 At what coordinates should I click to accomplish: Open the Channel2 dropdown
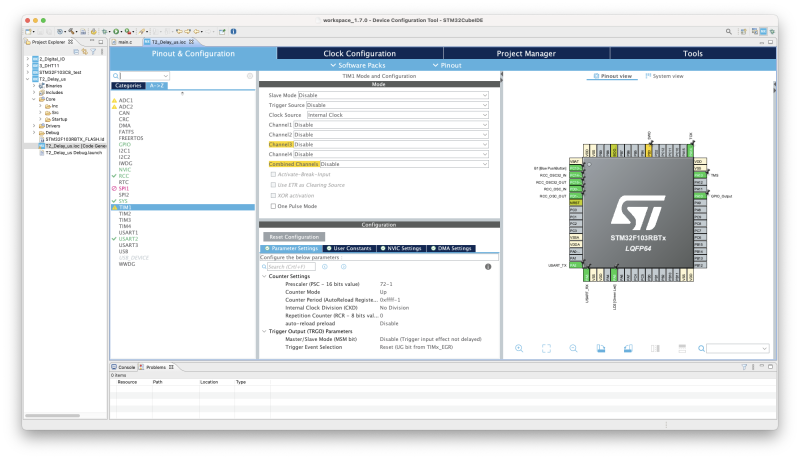(x=390, y=135)
